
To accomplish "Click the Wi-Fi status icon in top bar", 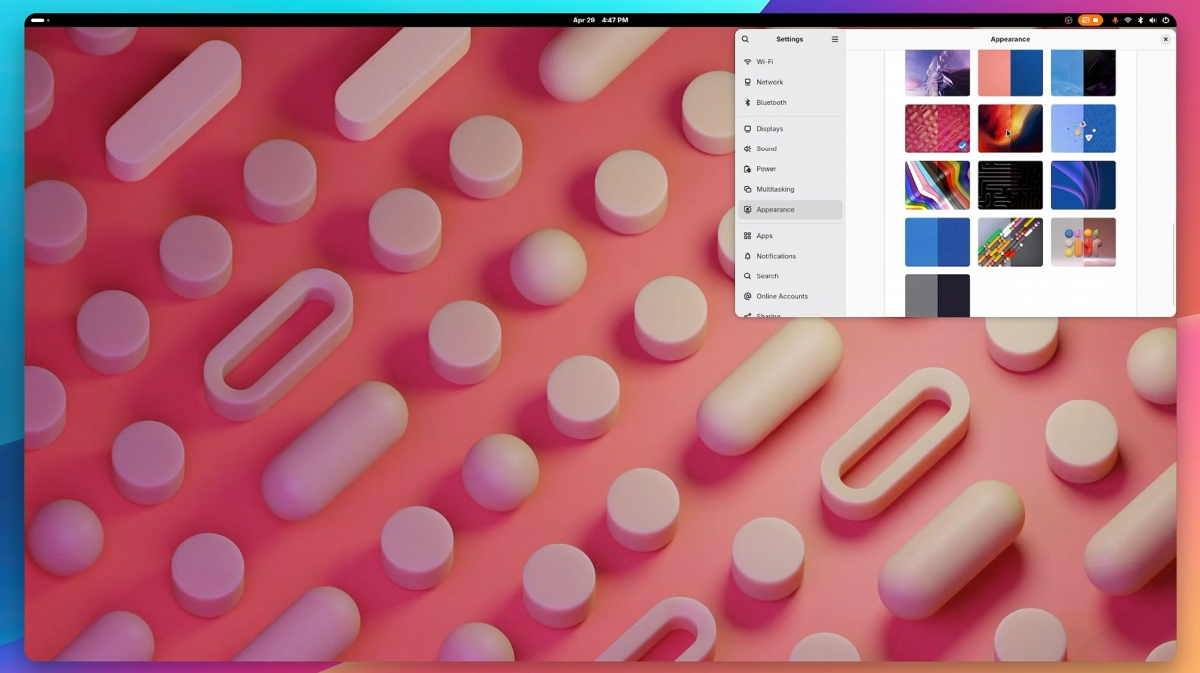I will 1128,20.
